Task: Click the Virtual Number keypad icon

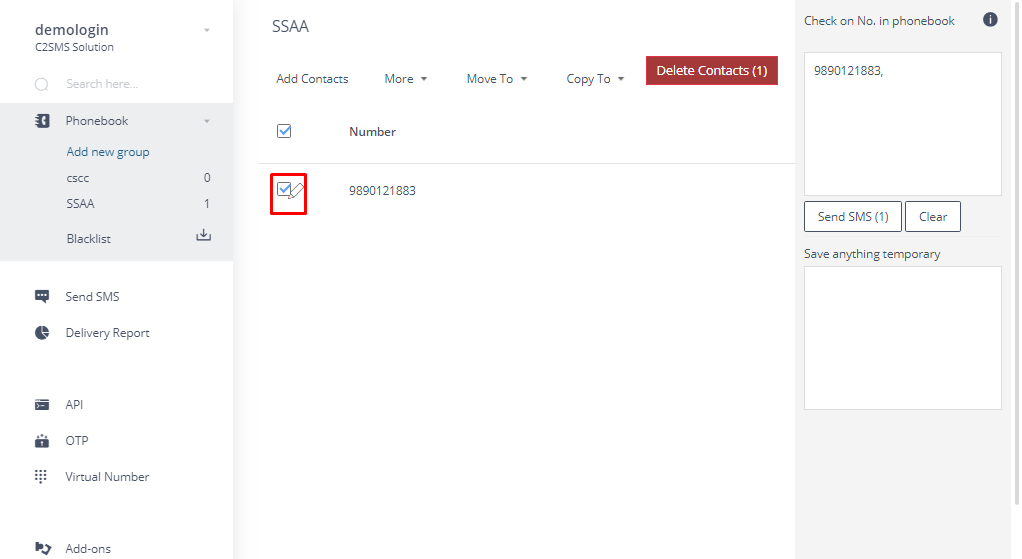Action: click(40, 477)
